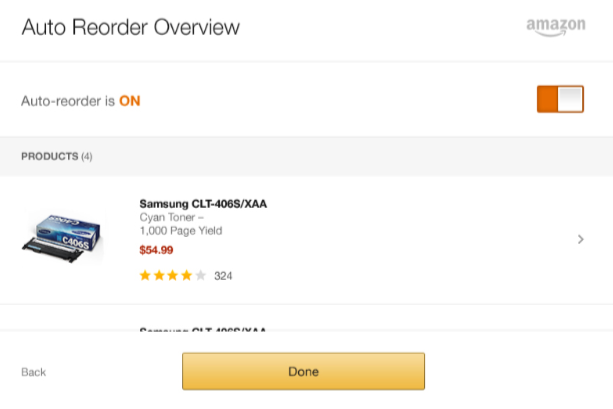Go Back to the previous screen
The height and width of the screenshot is (409, 613).
tap(34, 372)
